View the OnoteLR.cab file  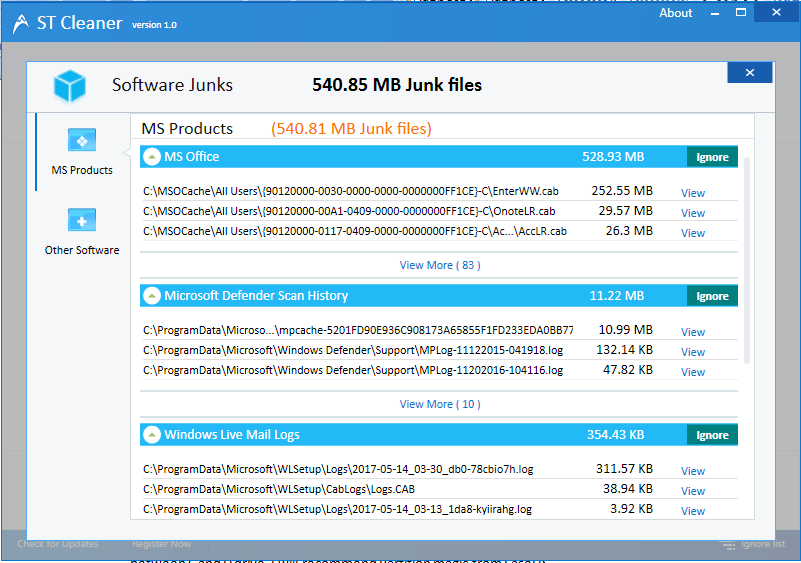pyautogui.click(x=692, y=213)
